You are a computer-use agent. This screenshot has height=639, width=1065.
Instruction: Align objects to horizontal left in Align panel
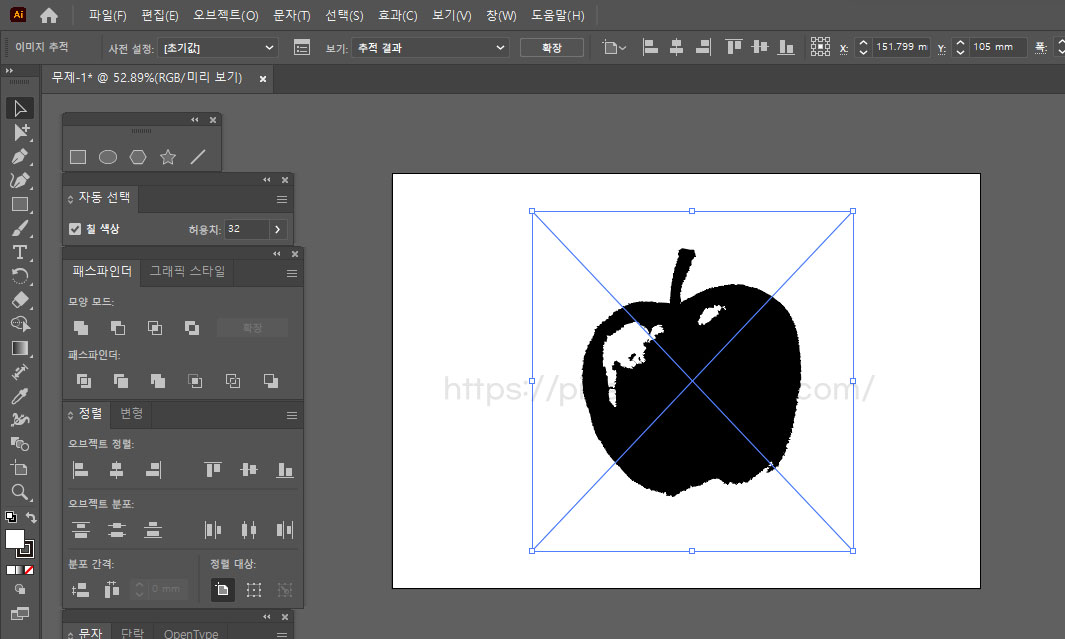point(81,470)
